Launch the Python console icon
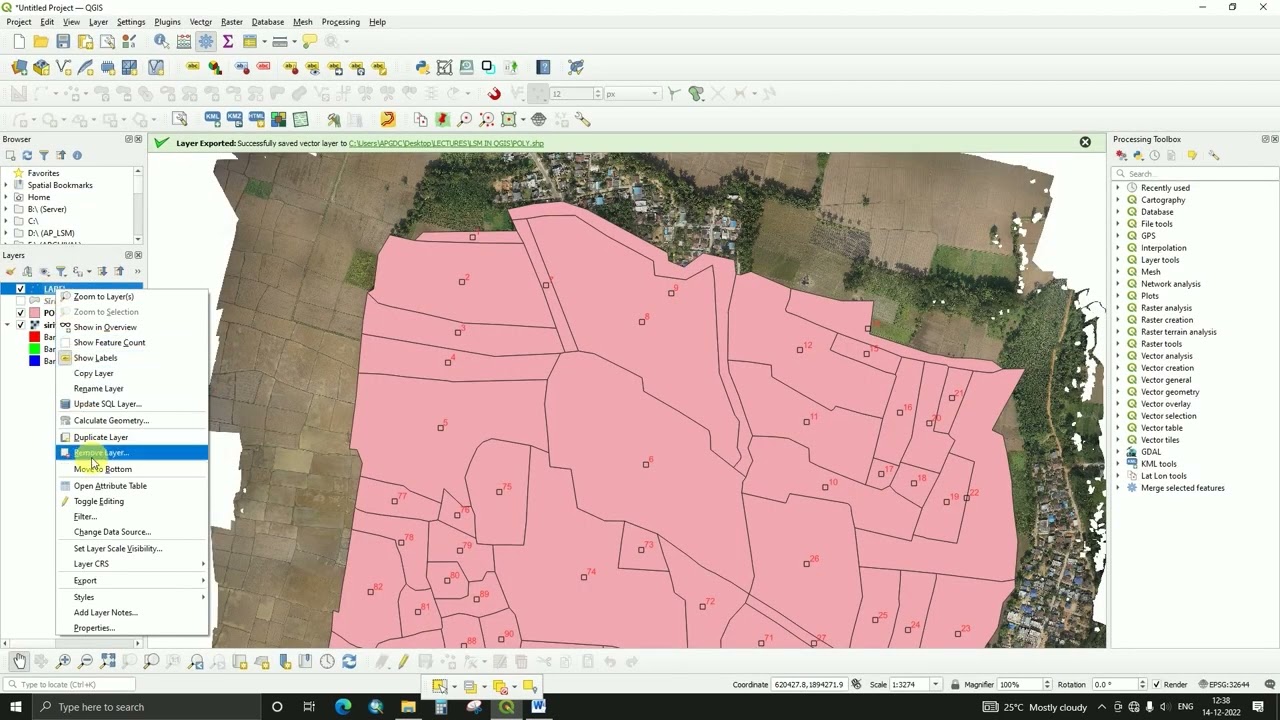 pyautogui.click(x=422, y=67)
